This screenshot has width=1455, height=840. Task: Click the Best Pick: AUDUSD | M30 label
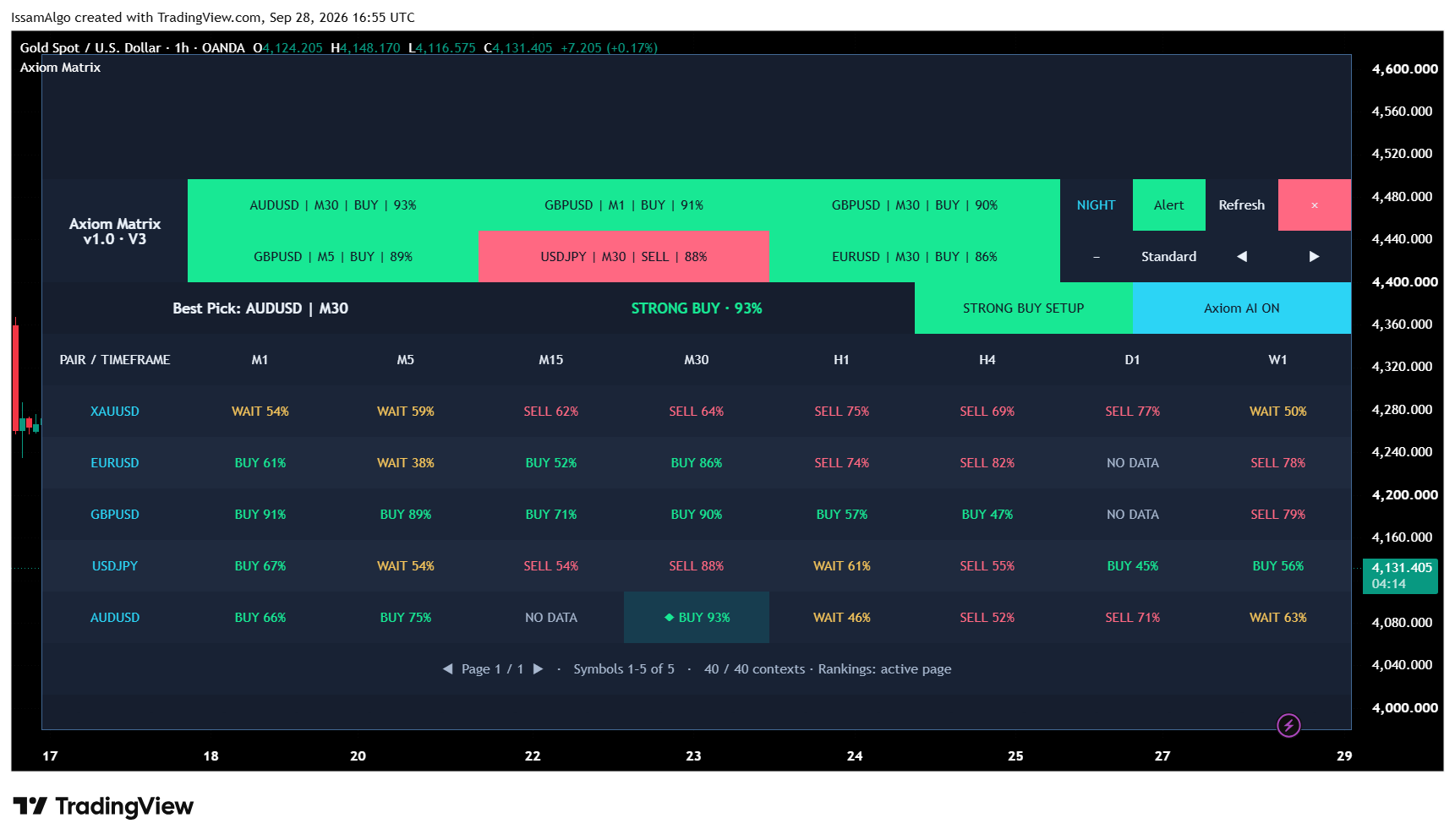tap(260, 308)
